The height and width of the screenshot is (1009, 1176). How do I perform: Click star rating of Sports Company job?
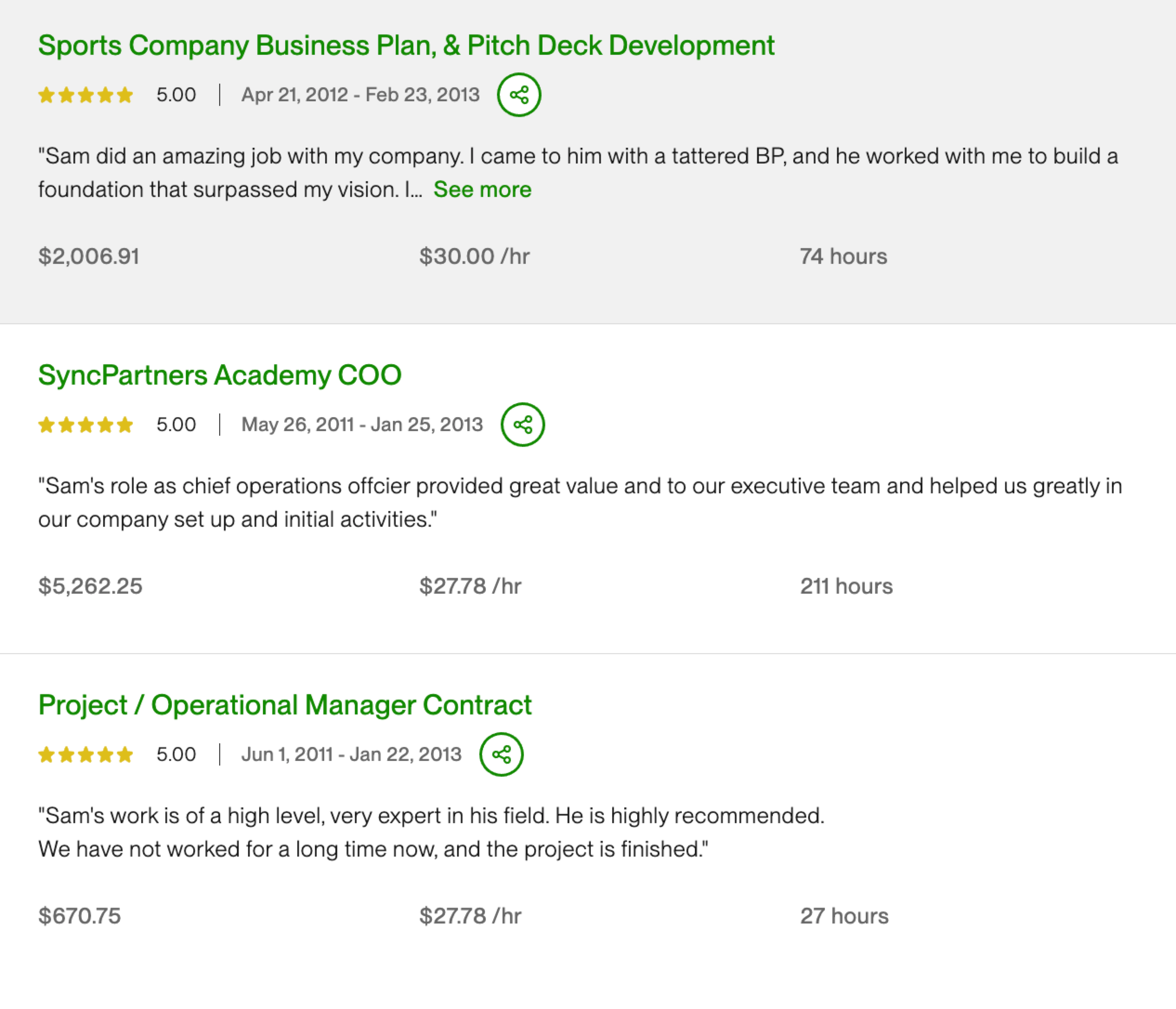coord(86,95)
